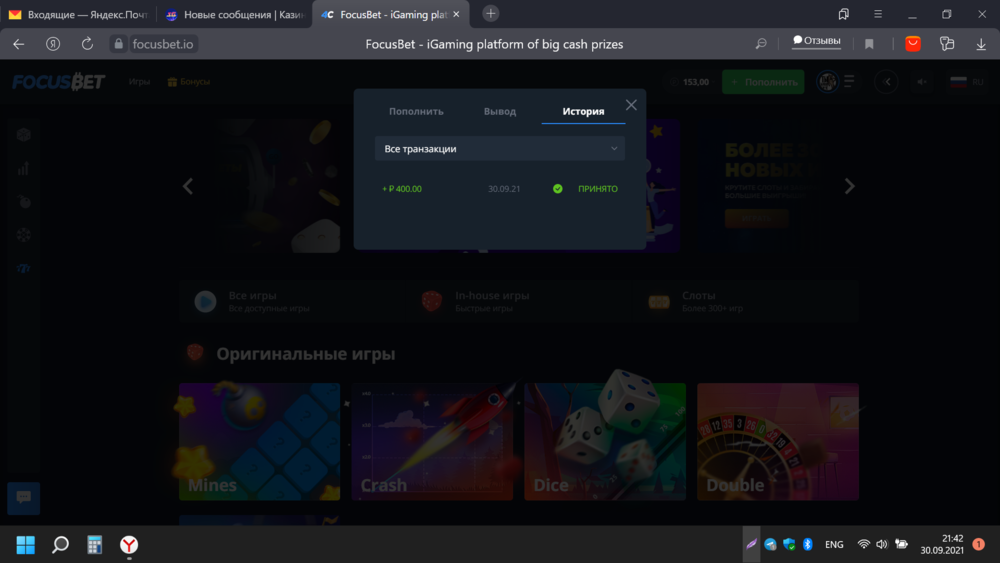Open the page search magnifier icon
Image resolution: width=1000 pixels, height=563 pixels.
pos(761,44)
